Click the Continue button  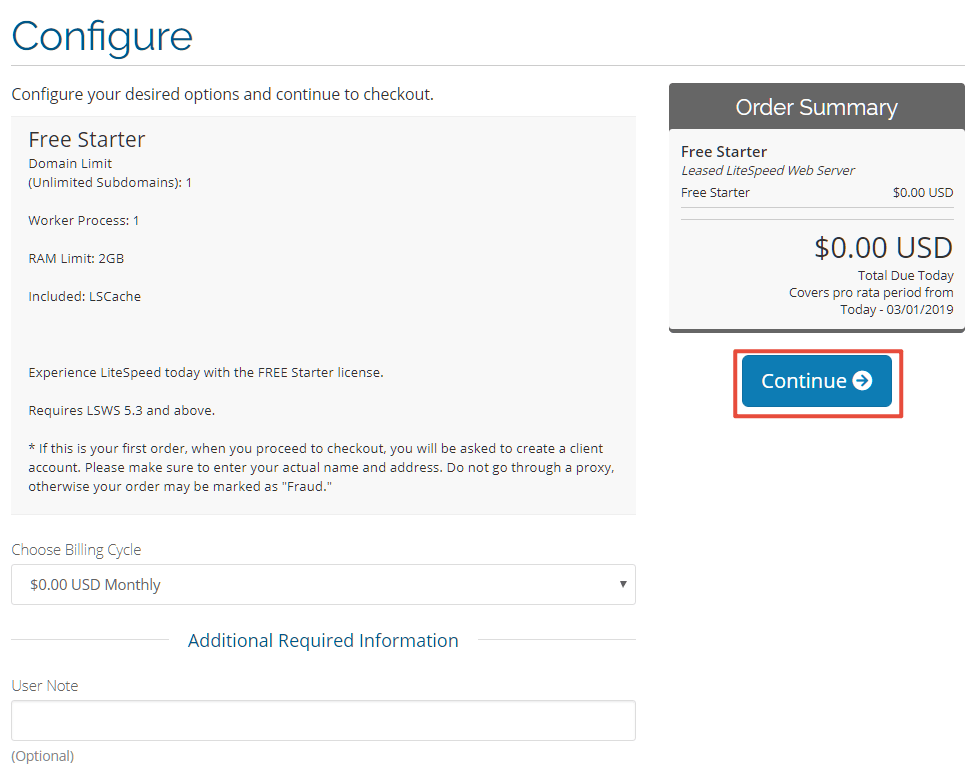pyautogui.click(x=817, y=381)
